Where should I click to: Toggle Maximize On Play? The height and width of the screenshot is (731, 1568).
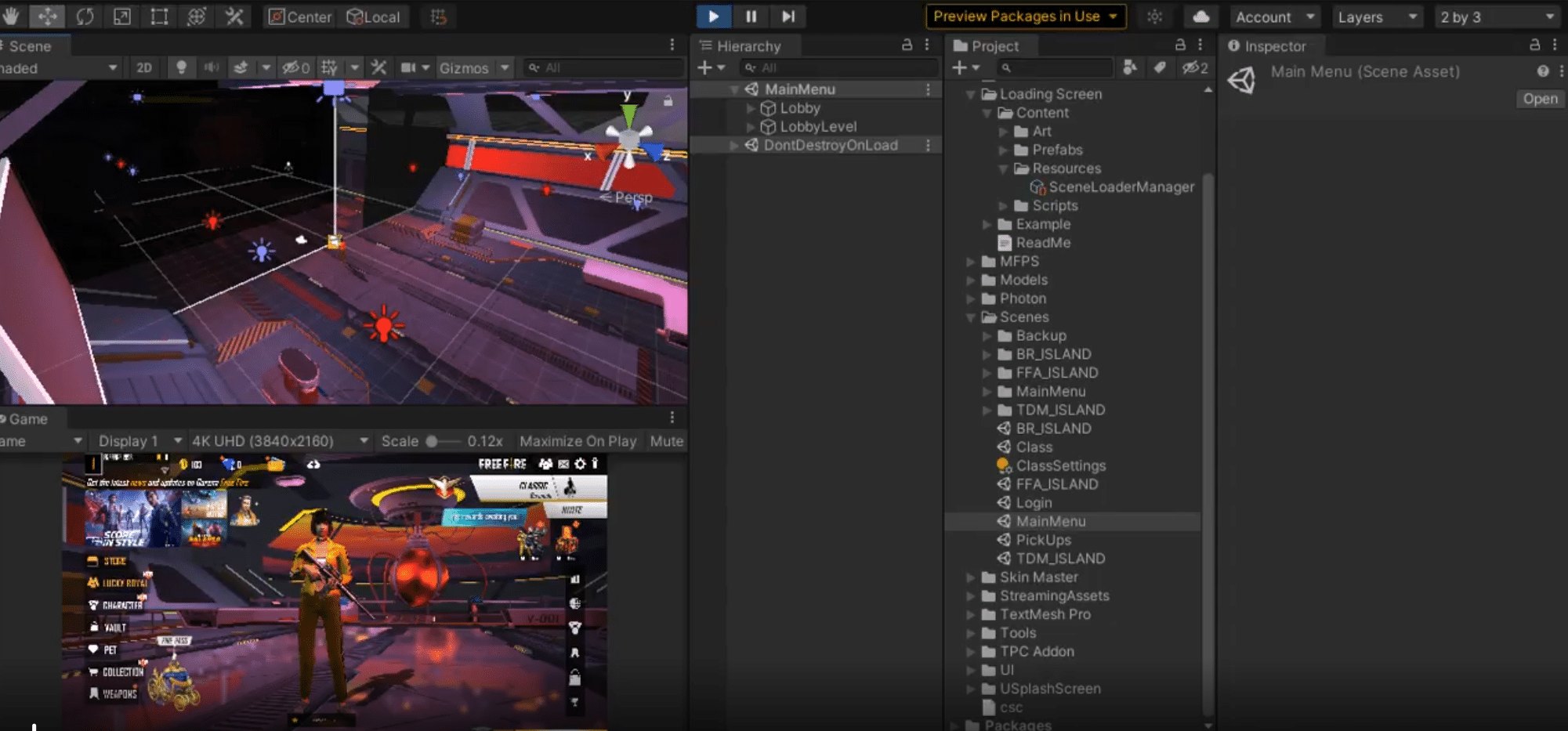578,441
